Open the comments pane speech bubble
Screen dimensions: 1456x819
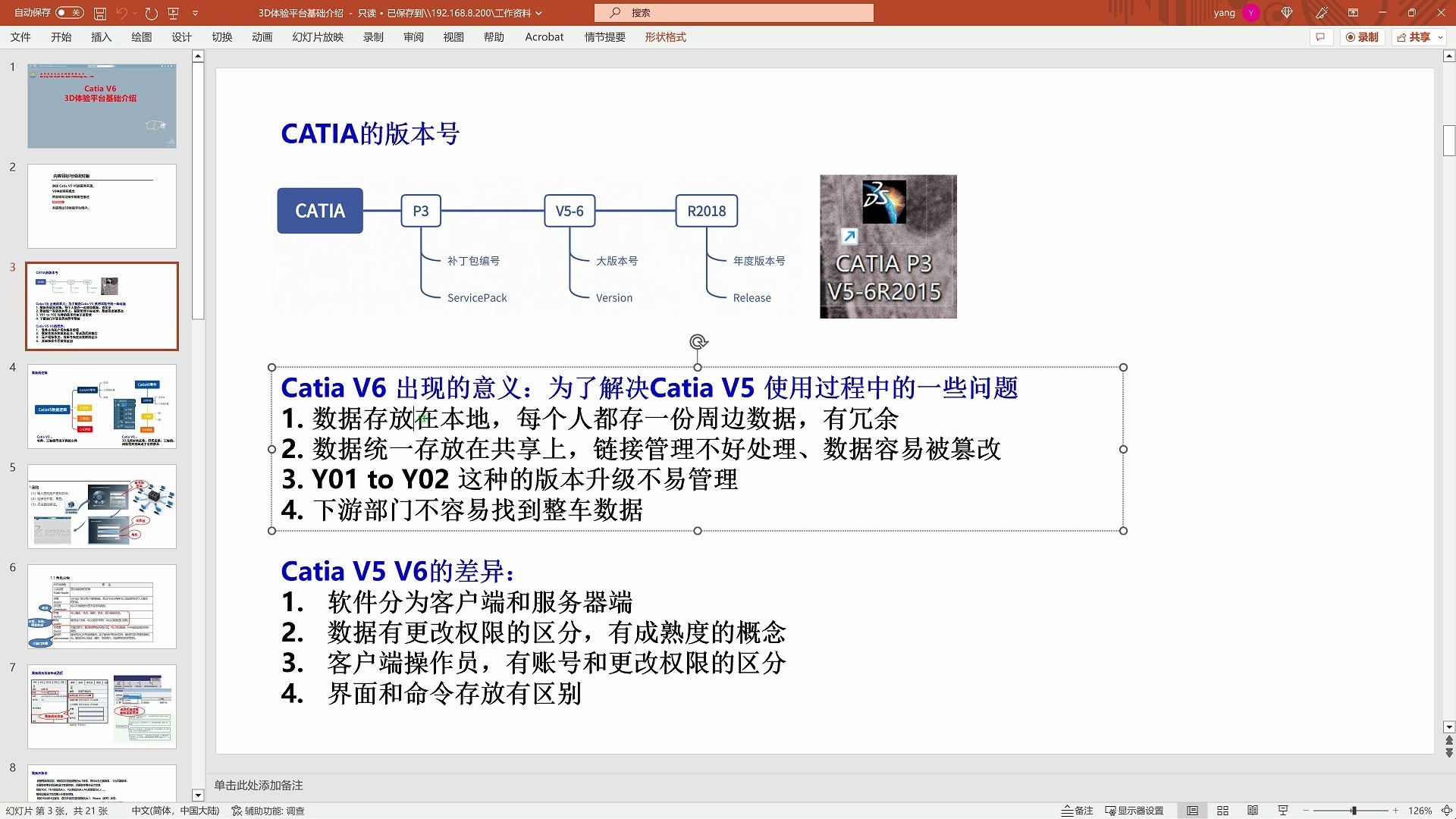coord(1320,37)
